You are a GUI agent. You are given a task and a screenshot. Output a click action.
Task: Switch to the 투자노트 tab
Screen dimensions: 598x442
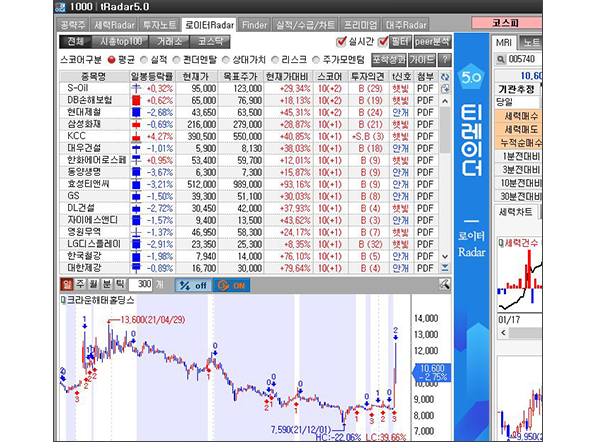point(159,25)
